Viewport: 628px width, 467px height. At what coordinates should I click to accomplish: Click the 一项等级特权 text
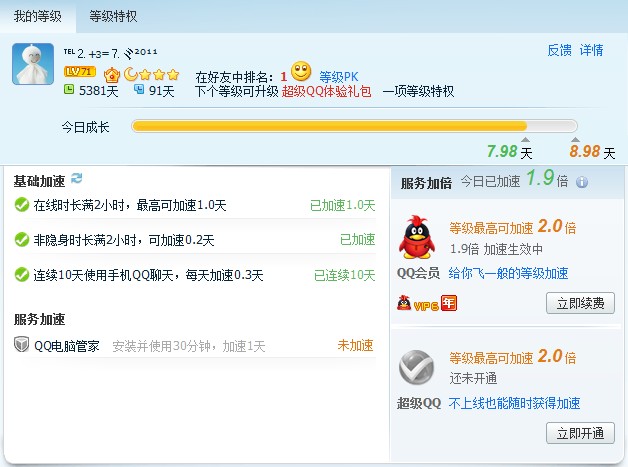click(x=419, y=91)
